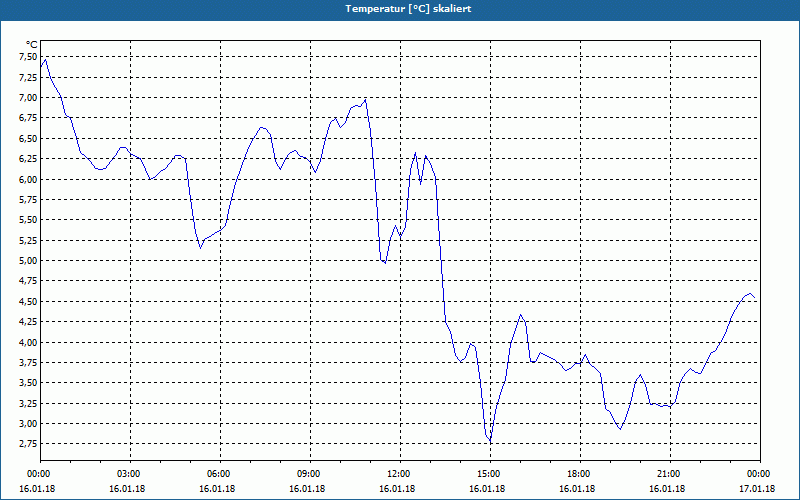The width and height of the screenshot is (800, 500).
Task: Select the 3,75 temperature axis label
Action: (x=28, y=363)
